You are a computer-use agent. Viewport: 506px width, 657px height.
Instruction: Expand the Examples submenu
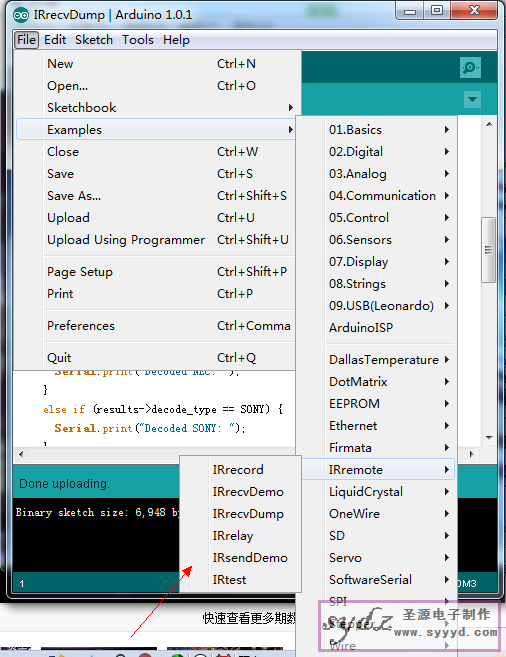(x=155, y=130)
